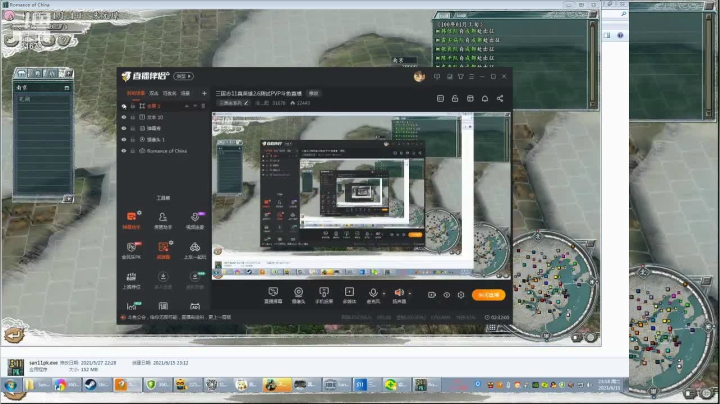
Task: Click the lock icon in stream header
Action: point(455,98)
